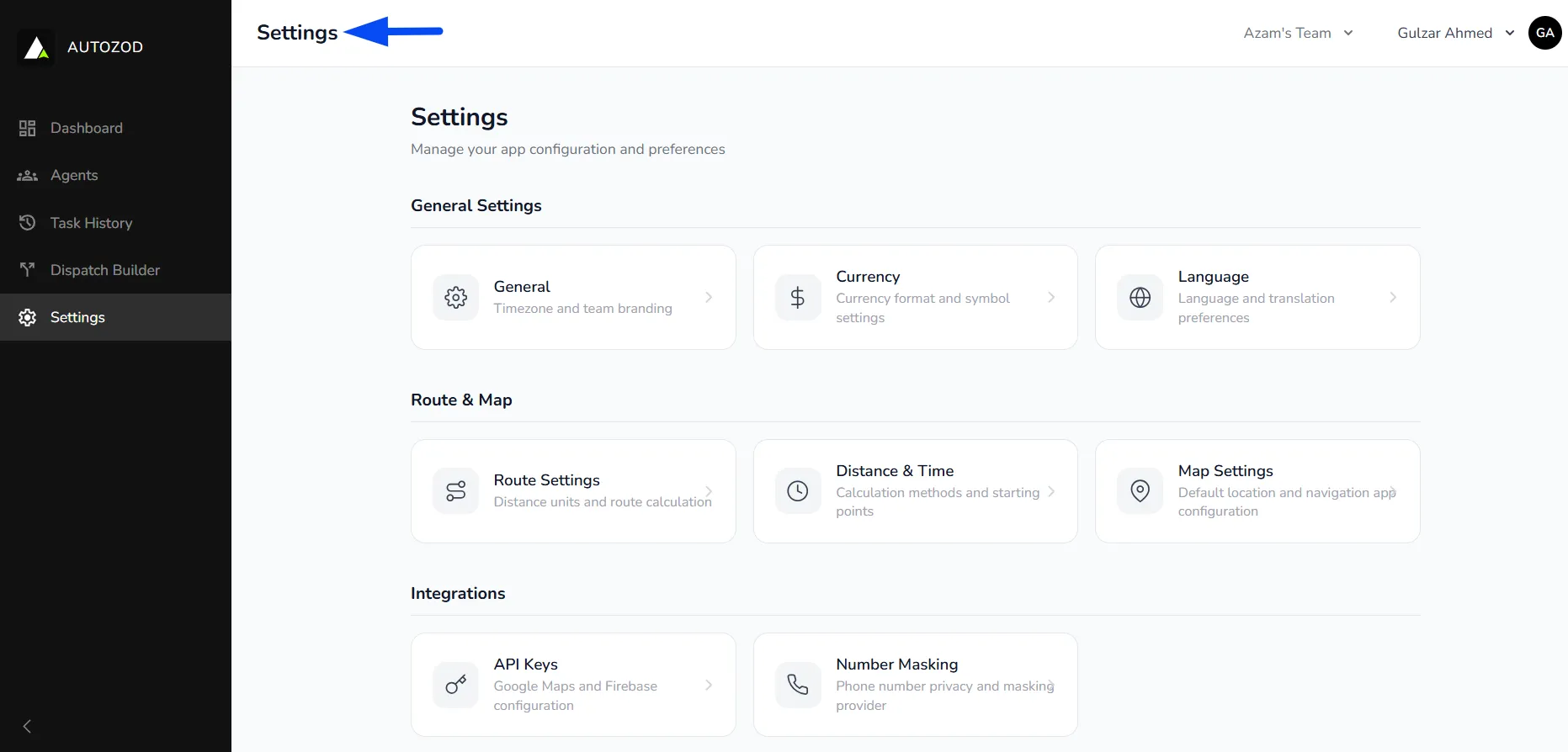The width and height of the screenshot is (1568, 752).
Task: Click the Dashboard grid icon in sidebar
Action: point(28,128)
